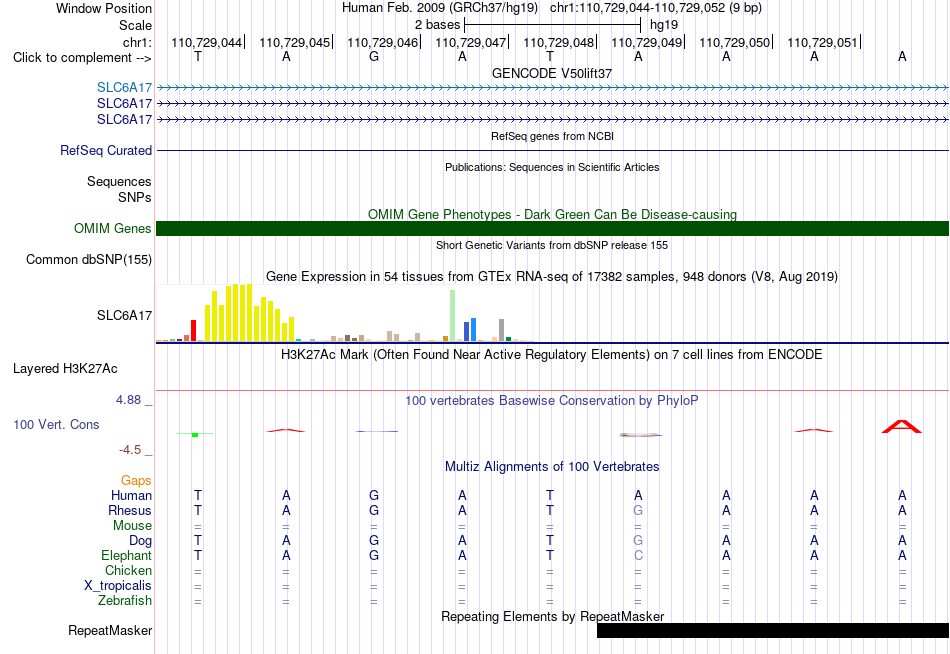Viewport: 950px width, 654px height.
Task: Click position label 110,729,047 in ruler
Action: pyautogui.click(x=471, y=42)
